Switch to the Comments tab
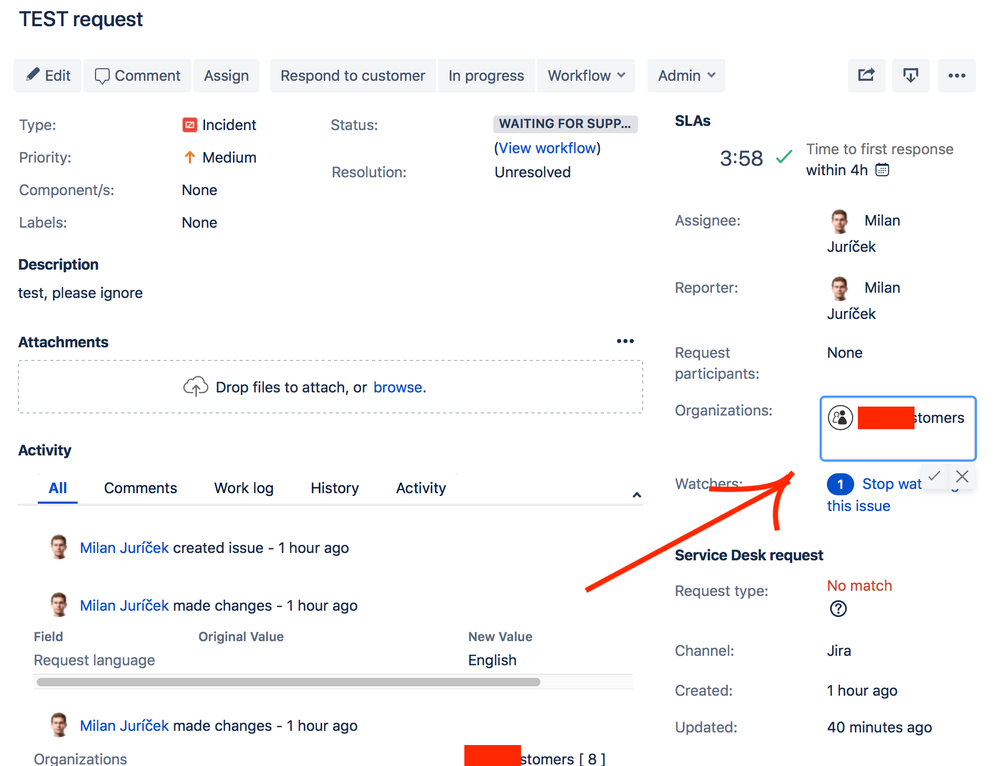999x766 pixels. coord(140,488)
